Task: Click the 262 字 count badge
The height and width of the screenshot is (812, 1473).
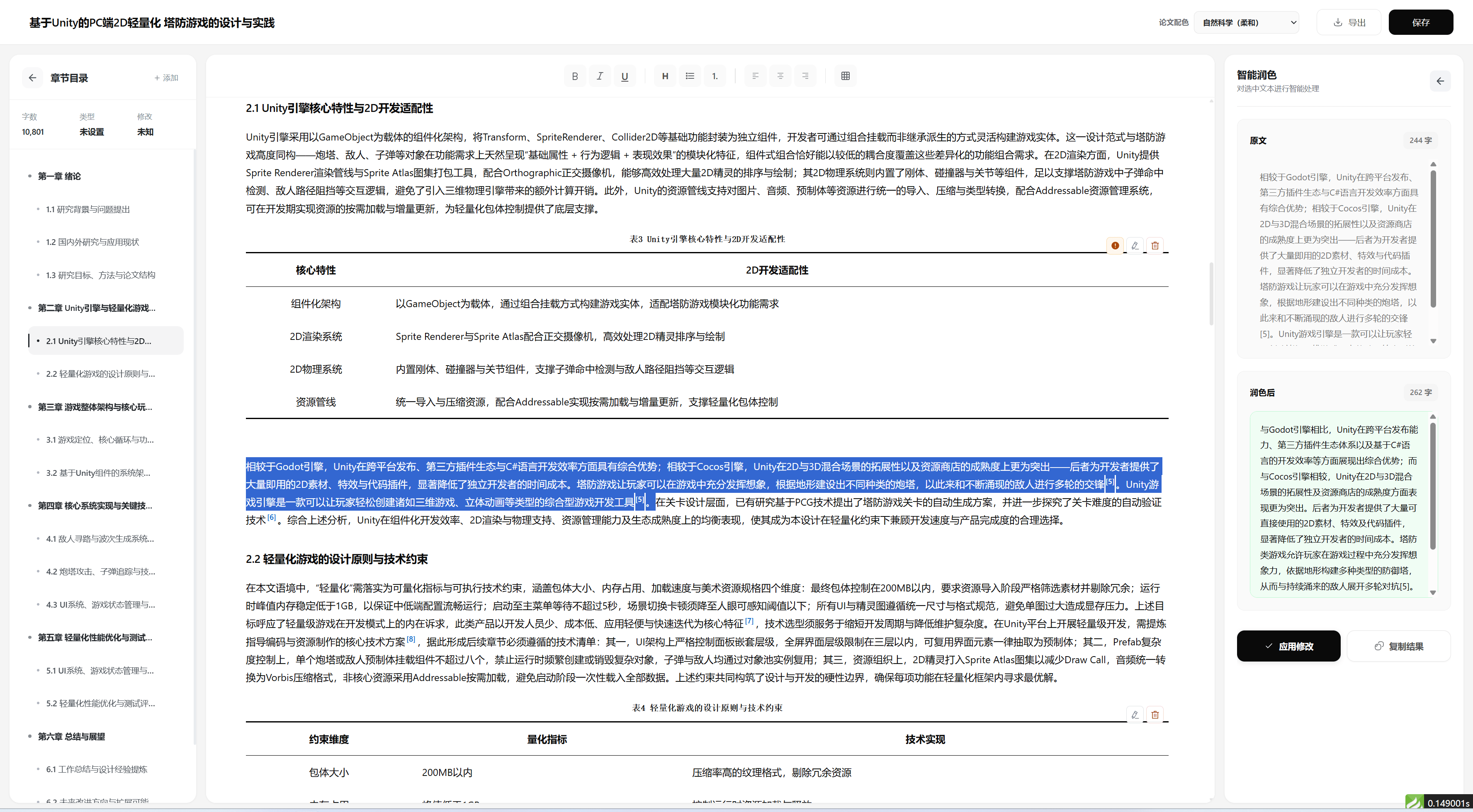Action: (x=1421, y=393)
